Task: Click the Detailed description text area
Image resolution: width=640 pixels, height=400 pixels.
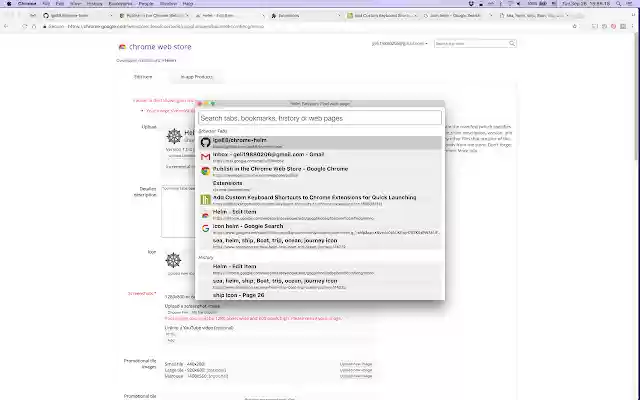Action: pos(178,211)
